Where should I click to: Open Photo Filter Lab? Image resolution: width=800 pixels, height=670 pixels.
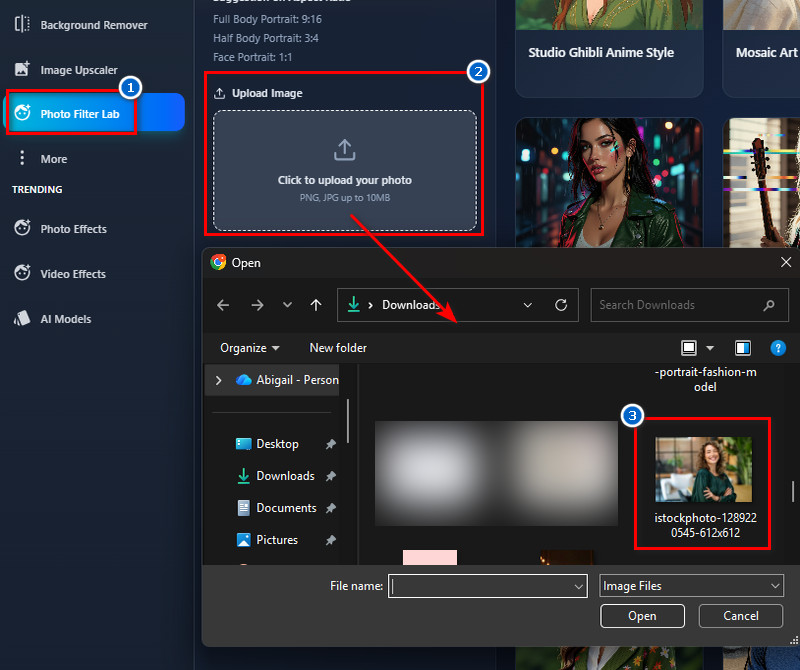pos(79,114)
